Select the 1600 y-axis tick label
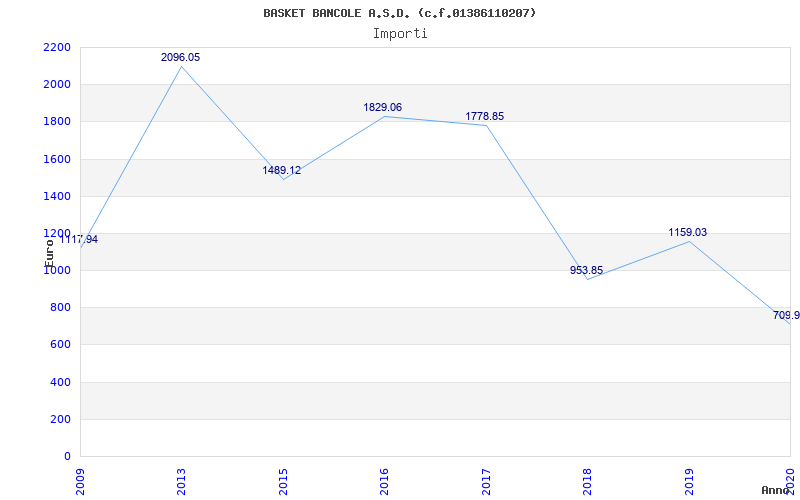This screenshot has width=800, height=500. pyautogui.click(x=58, y=159)
